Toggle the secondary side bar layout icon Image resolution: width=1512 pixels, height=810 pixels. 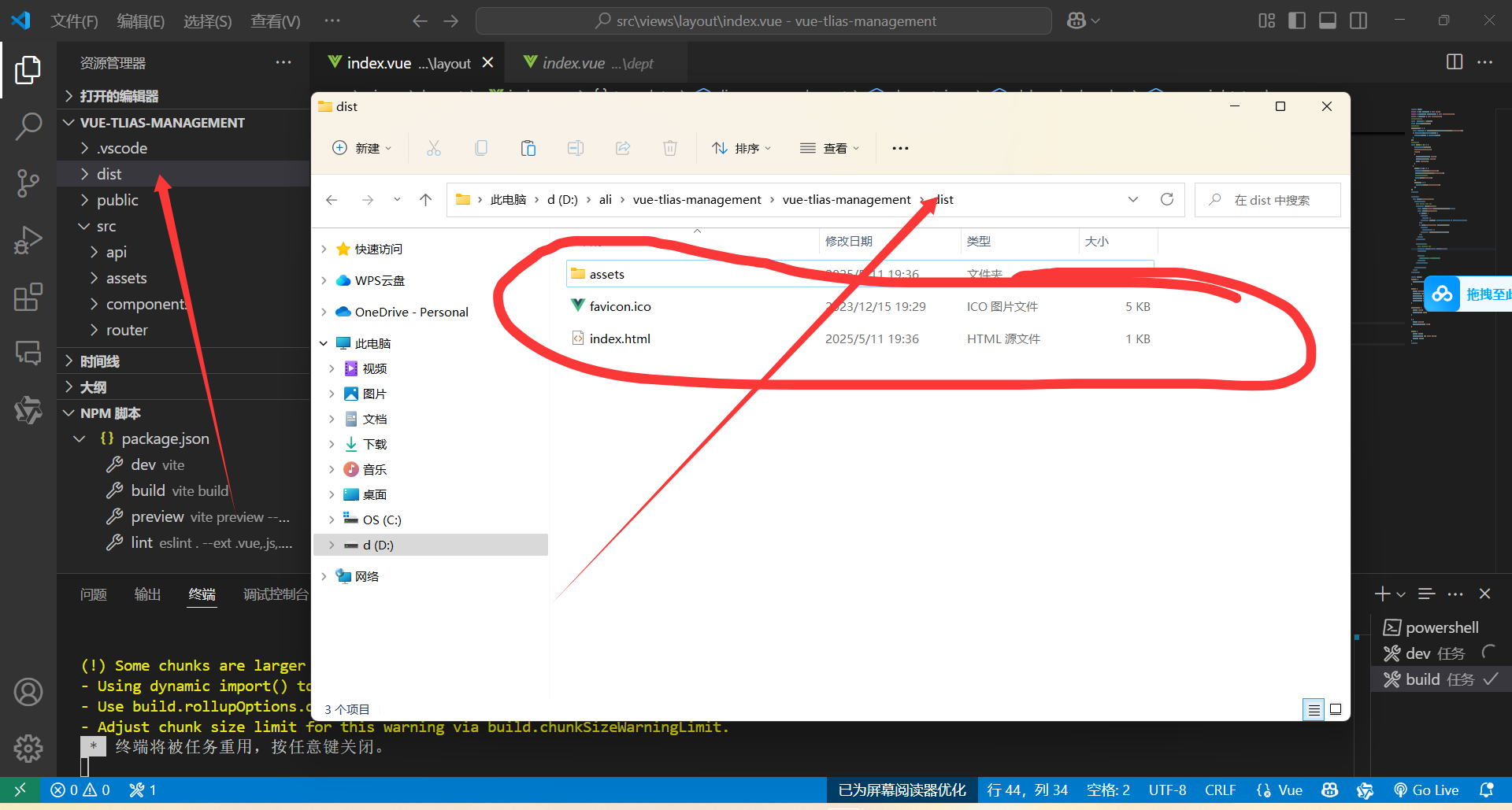tap(1358, 20)
